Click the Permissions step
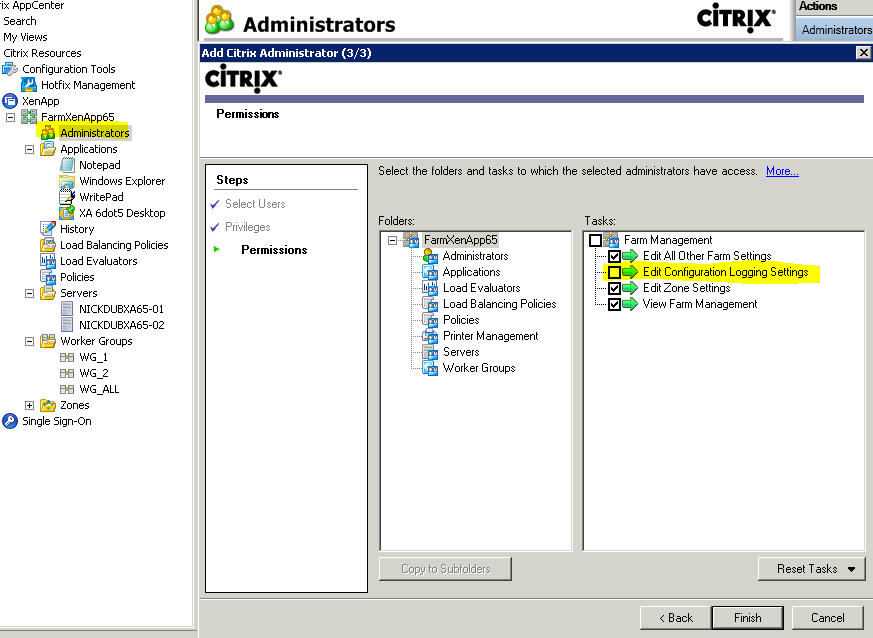The image size is (873, 638). tap(274, 250)
